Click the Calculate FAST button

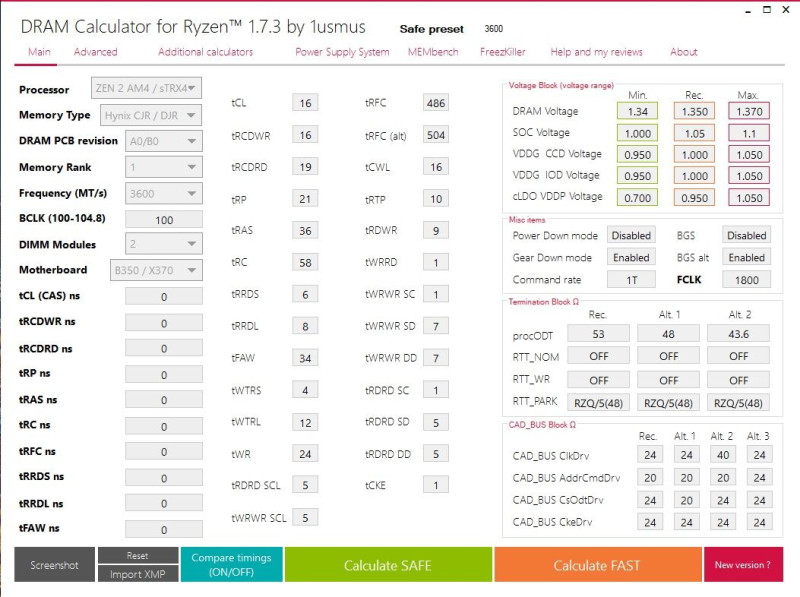[x=597, y=565]
